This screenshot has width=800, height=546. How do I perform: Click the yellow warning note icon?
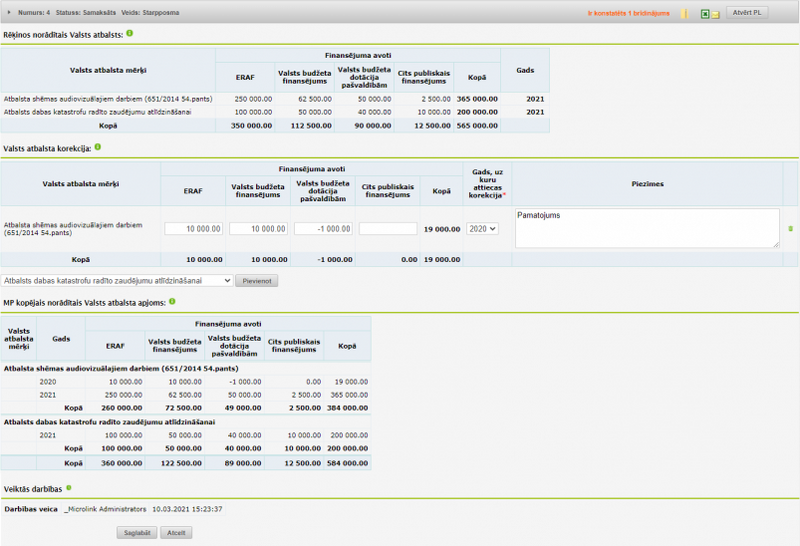[x=685, y=14]
